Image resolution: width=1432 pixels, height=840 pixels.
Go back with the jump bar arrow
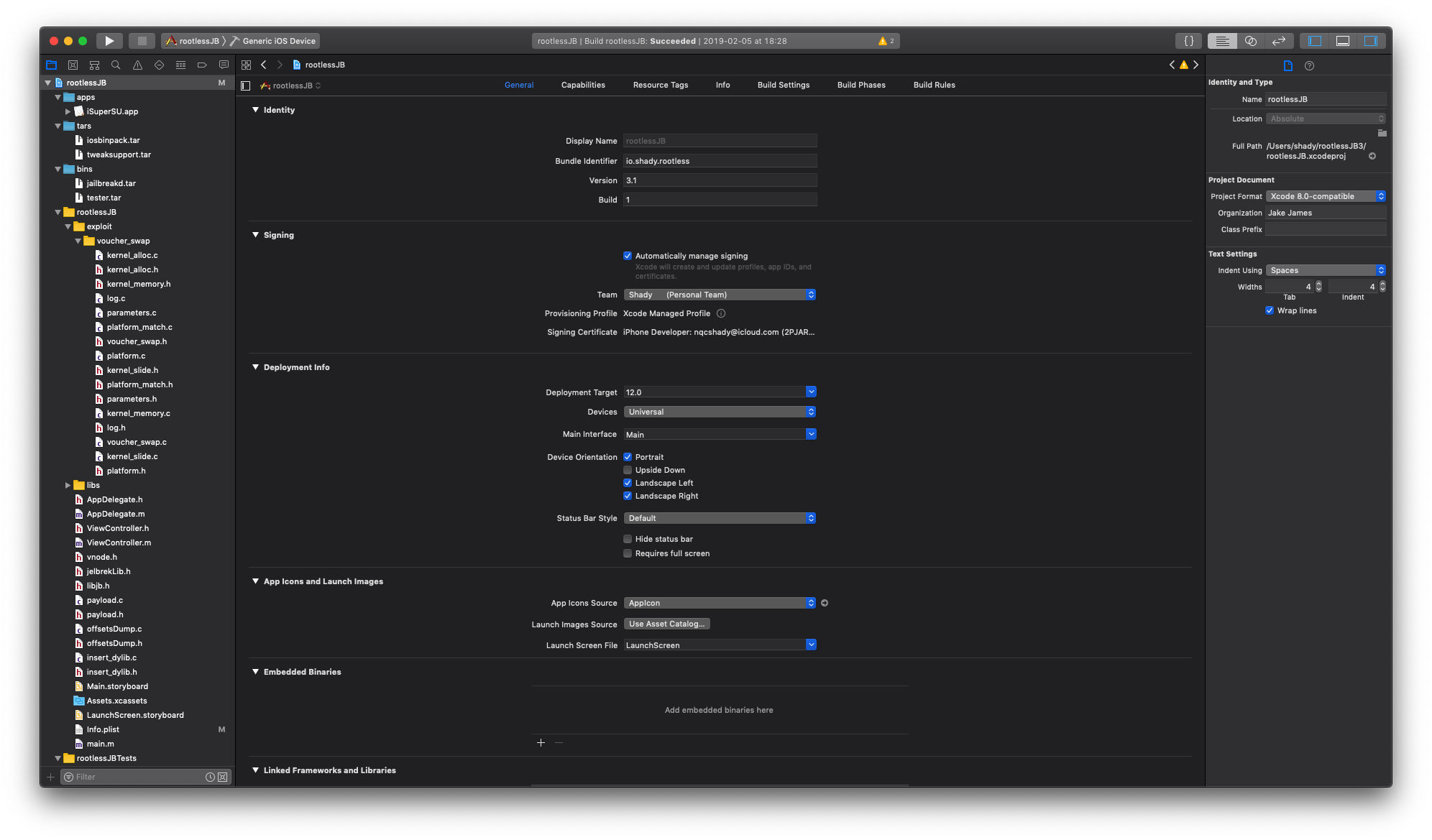click(264, 65)
